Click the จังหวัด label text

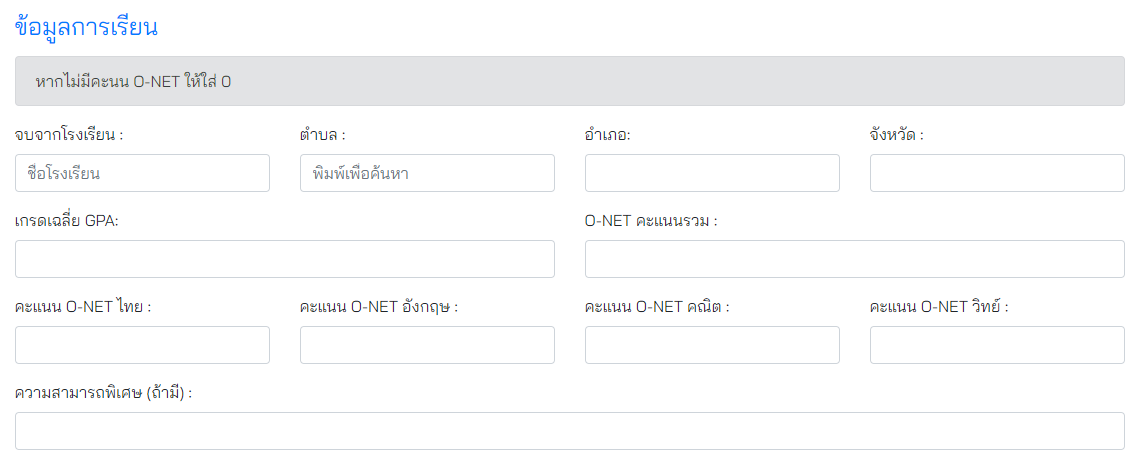(896, 135)
